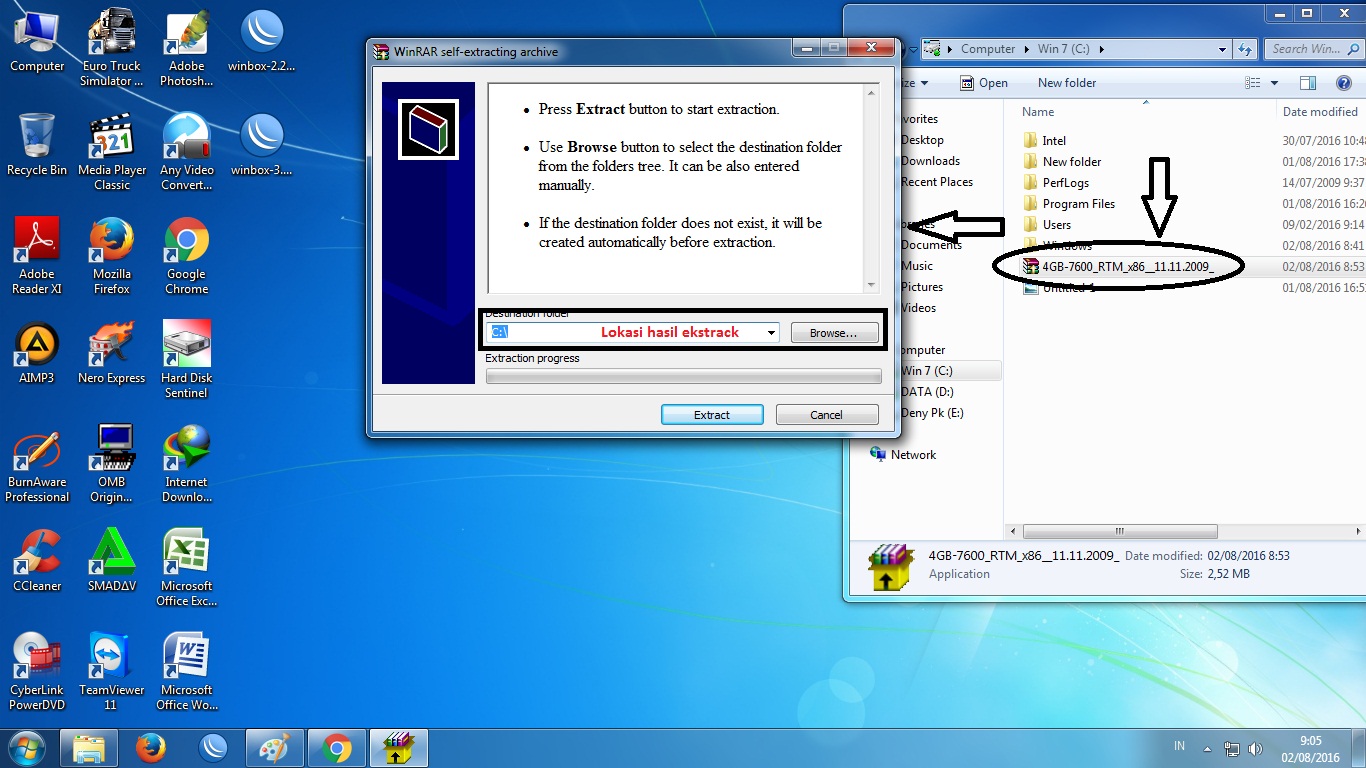Open Chrome from the taskbar

pyautogui.click(x=337, y=748)
